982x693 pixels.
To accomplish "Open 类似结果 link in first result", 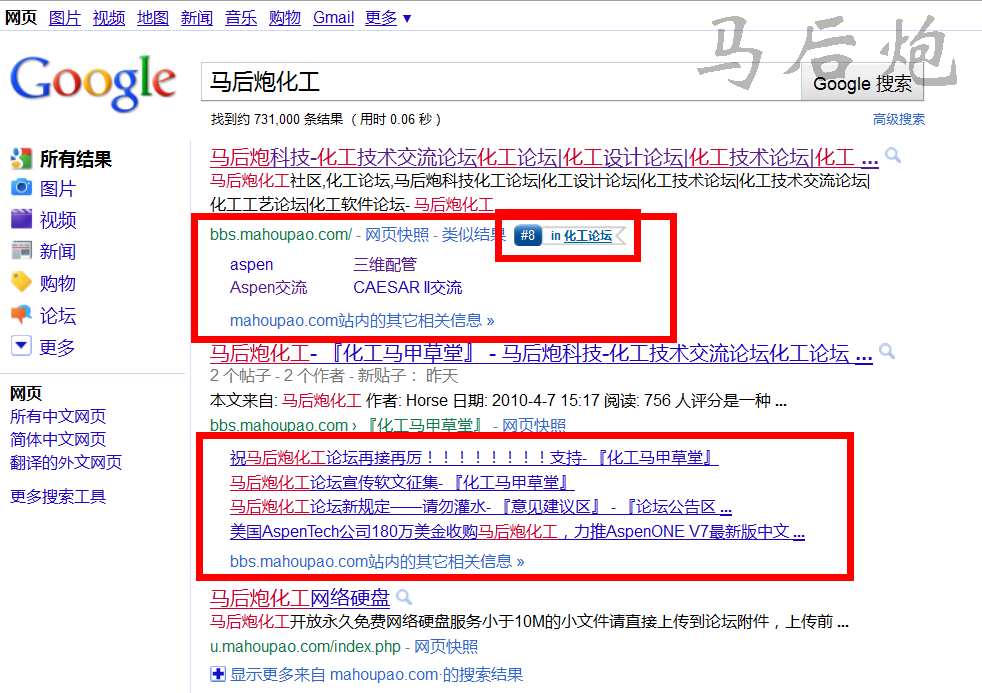I will coord(473,235).
